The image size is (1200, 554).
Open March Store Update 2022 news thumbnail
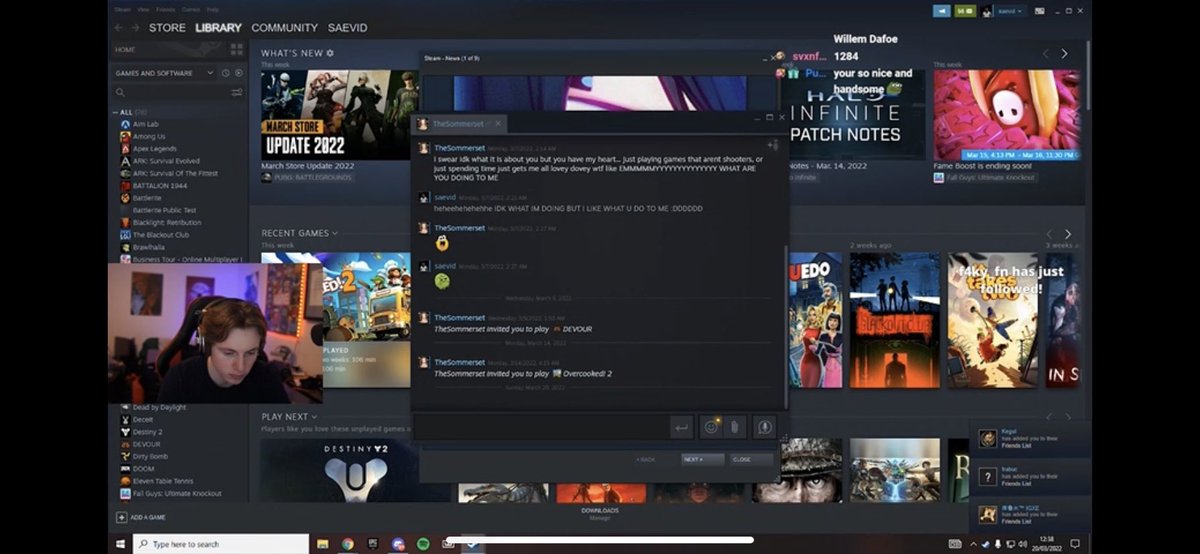tap(338, 115)
